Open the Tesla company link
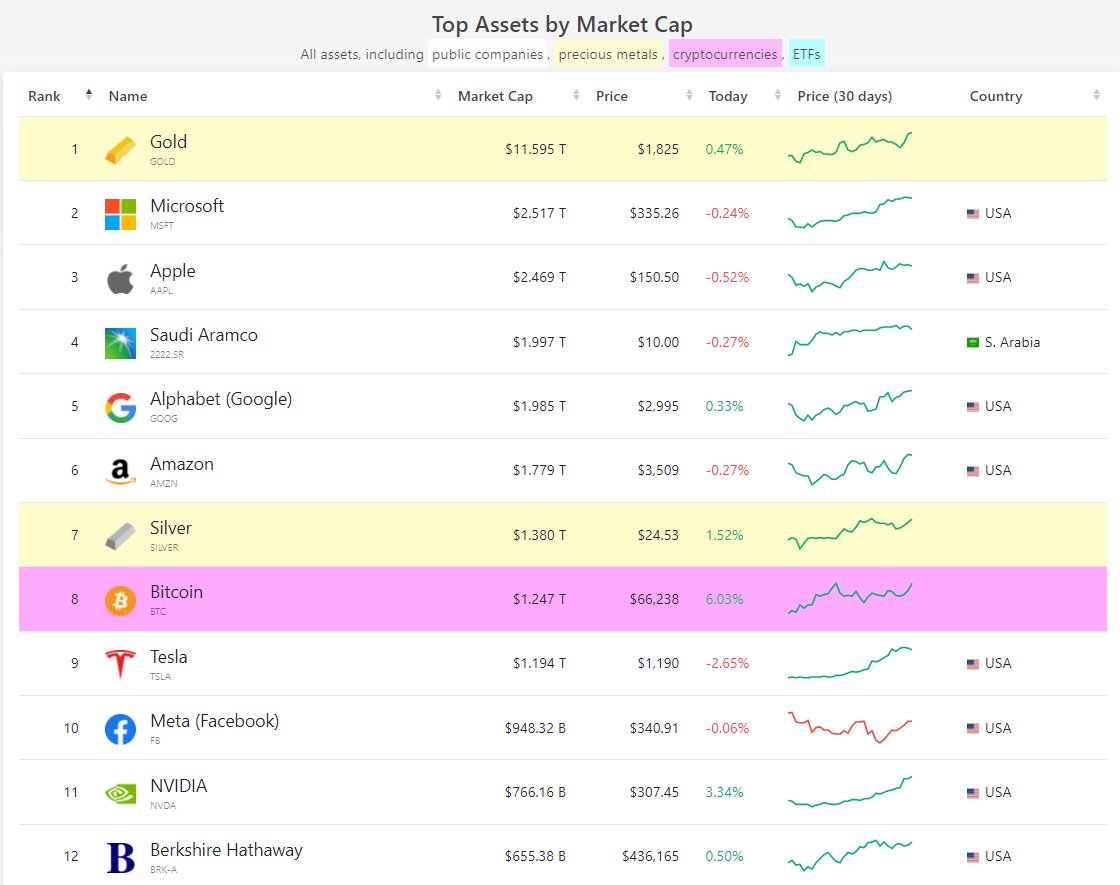Viewport: 1120px width, 885px height. (x=169, y=656)
